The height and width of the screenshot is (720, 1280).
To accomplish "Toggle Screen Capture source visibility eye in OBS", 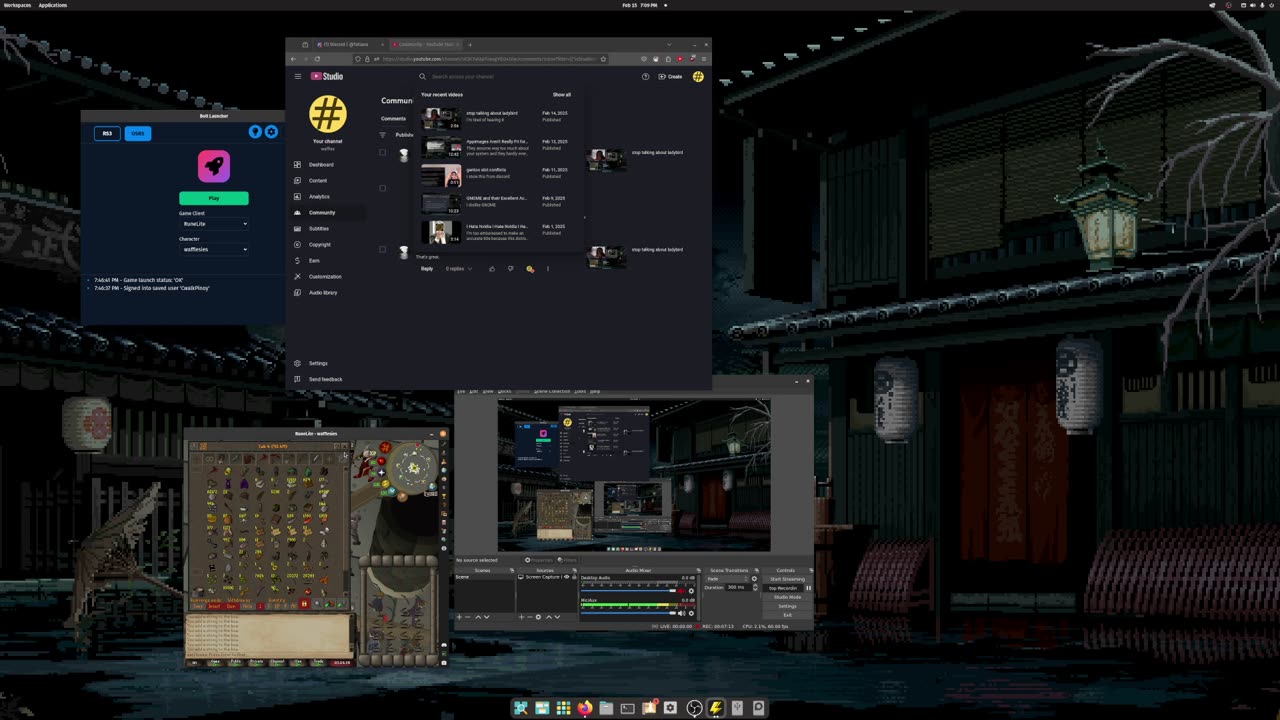I will 566,577.
